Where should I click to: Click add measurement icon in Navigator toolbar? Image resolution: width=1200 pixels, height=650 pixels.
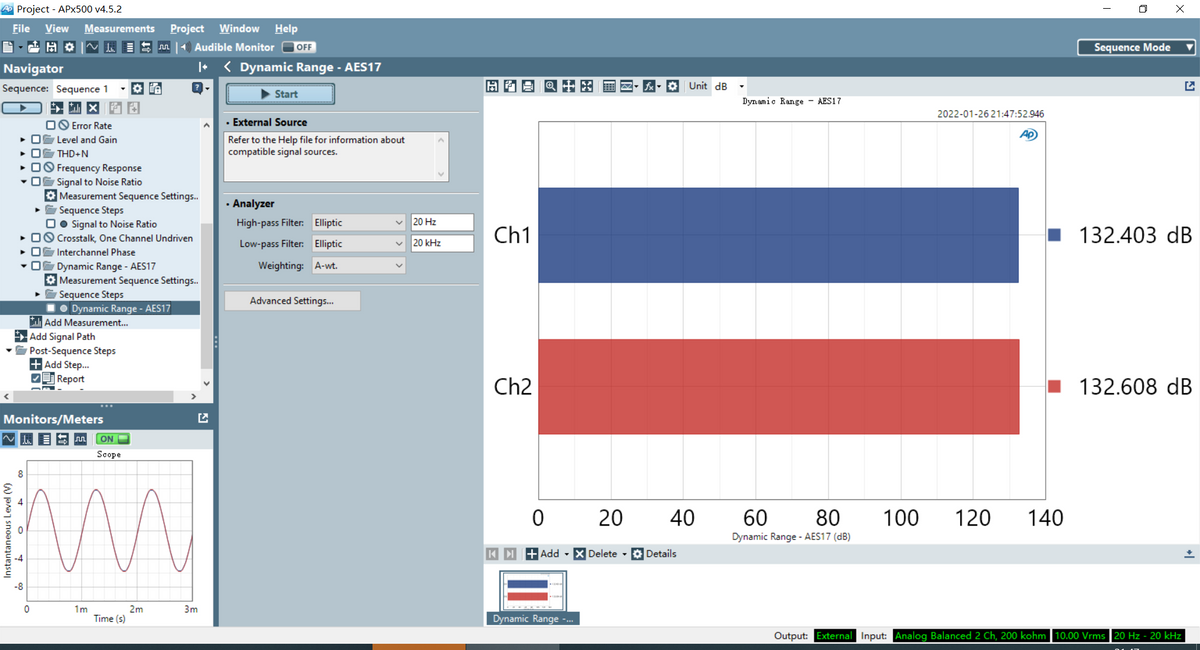pos(75,108)
